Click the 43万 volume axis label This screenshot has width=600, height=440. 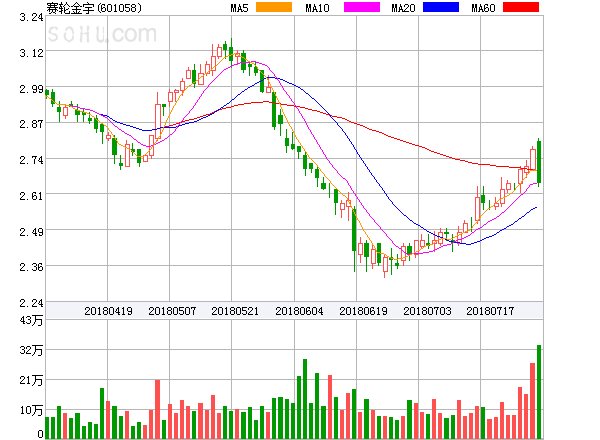[x=31, y=320]
